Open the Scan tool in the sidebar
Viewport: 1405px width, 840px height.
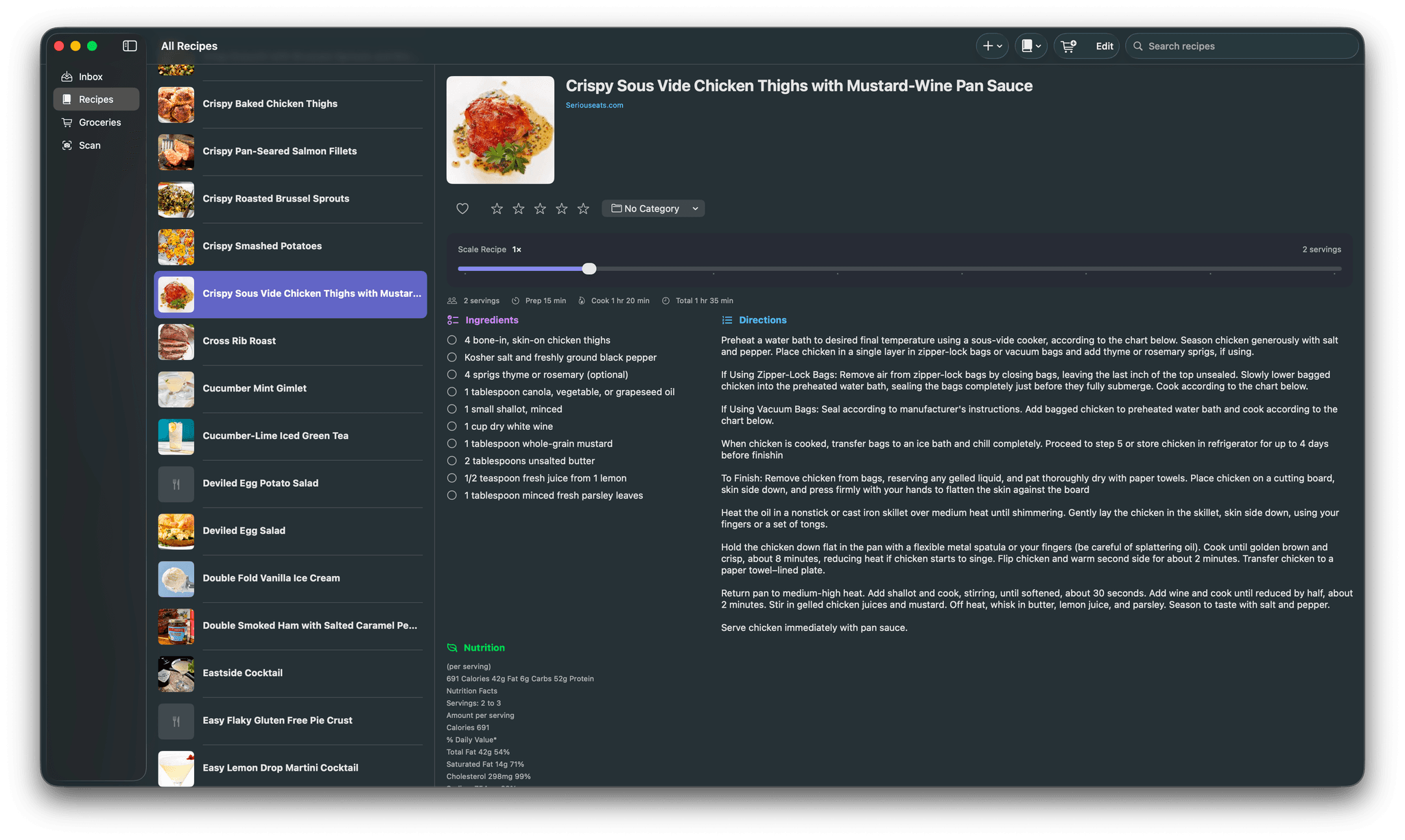[x=89, y=145]
